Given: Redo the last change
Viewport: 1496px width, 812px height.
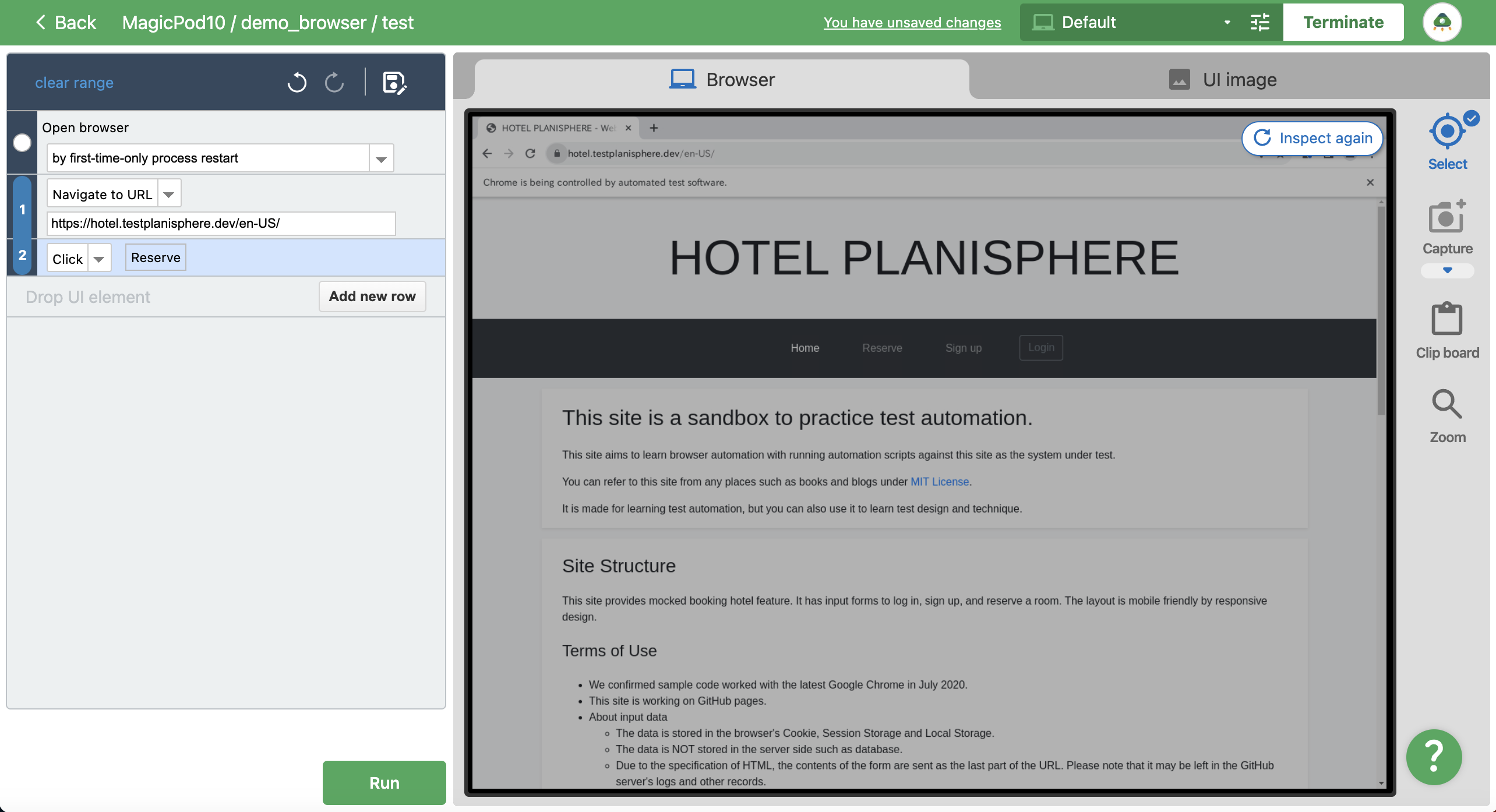Looking at the screenshot, I should [x=334, y=82].
